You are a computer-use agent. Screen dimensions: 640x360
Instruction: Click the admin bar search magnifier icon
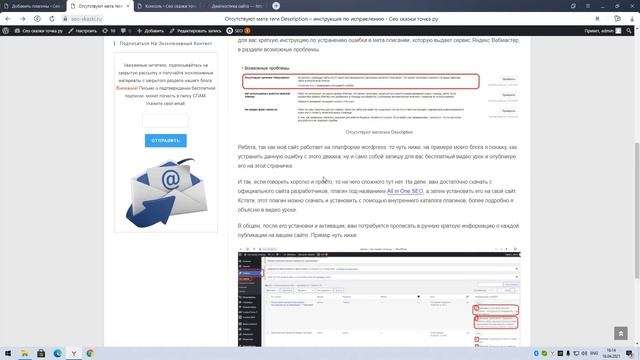coord(629,31)
